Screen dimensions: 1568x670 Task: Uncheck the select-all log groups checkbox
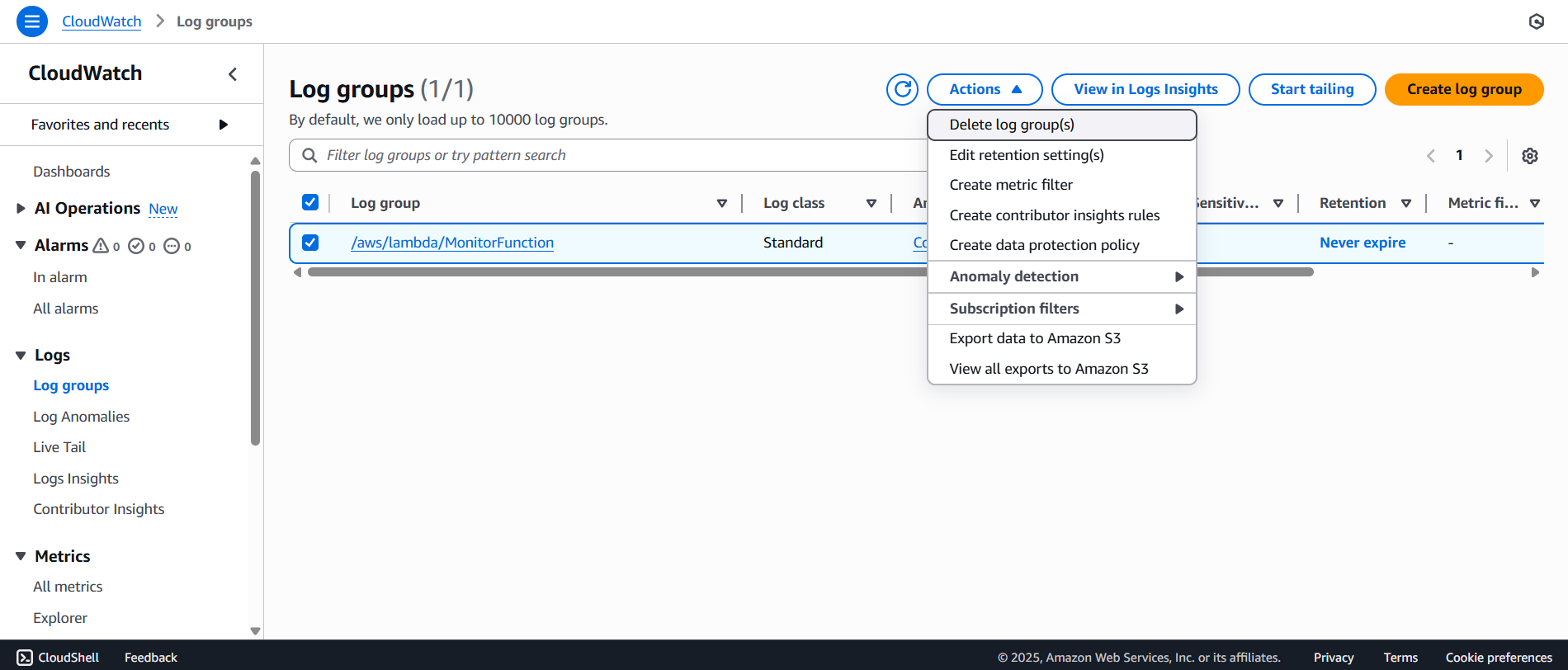tap(310, 202)
